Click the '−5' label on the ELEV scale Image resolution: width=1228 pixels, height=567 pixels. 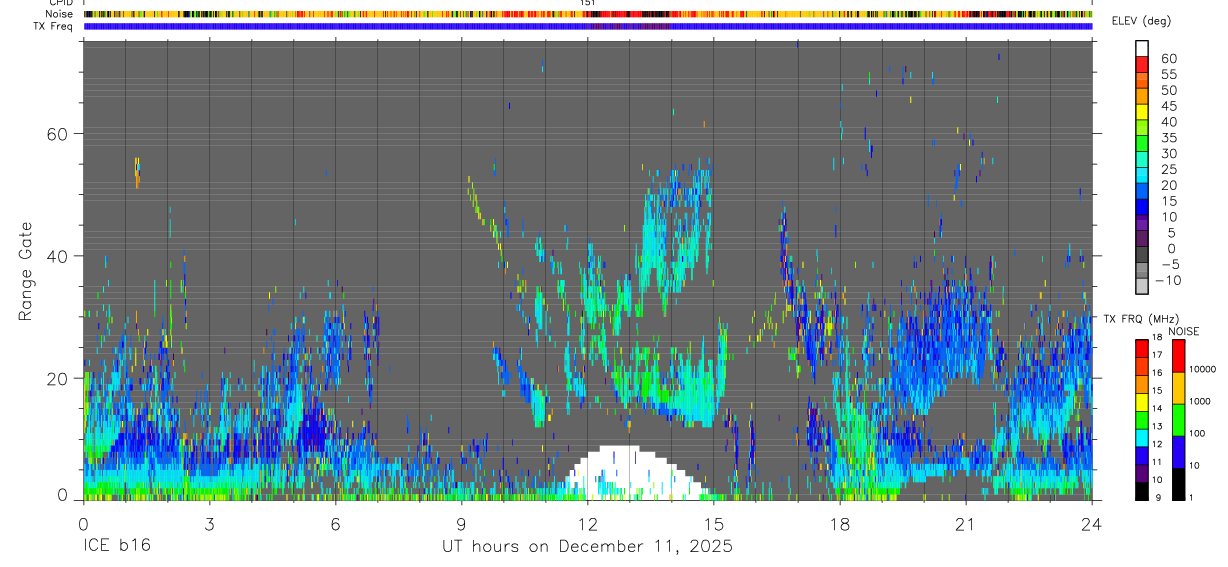click(1170, 265)
